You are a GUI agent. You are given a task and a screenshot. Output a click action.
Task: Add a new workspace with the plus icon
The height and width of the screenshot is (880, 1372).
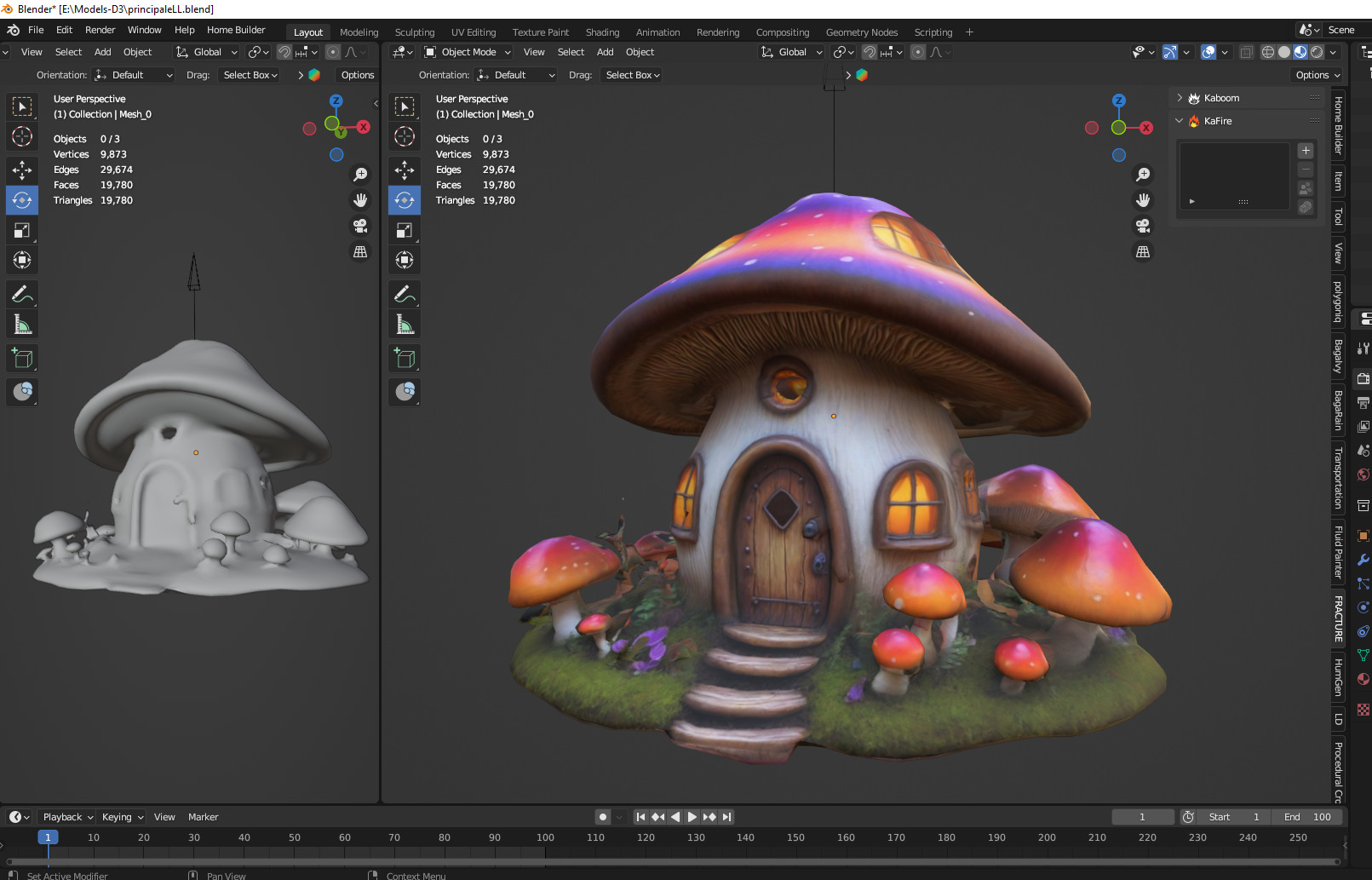click(969, 32)
